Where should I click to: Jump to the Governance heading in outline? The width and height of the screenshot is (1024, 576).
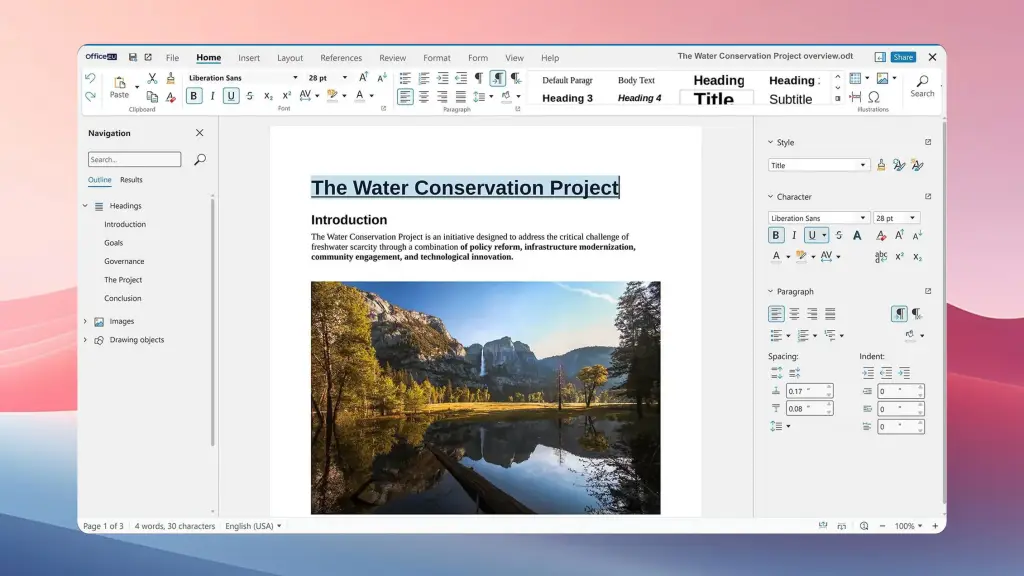[x=124, y=261]
